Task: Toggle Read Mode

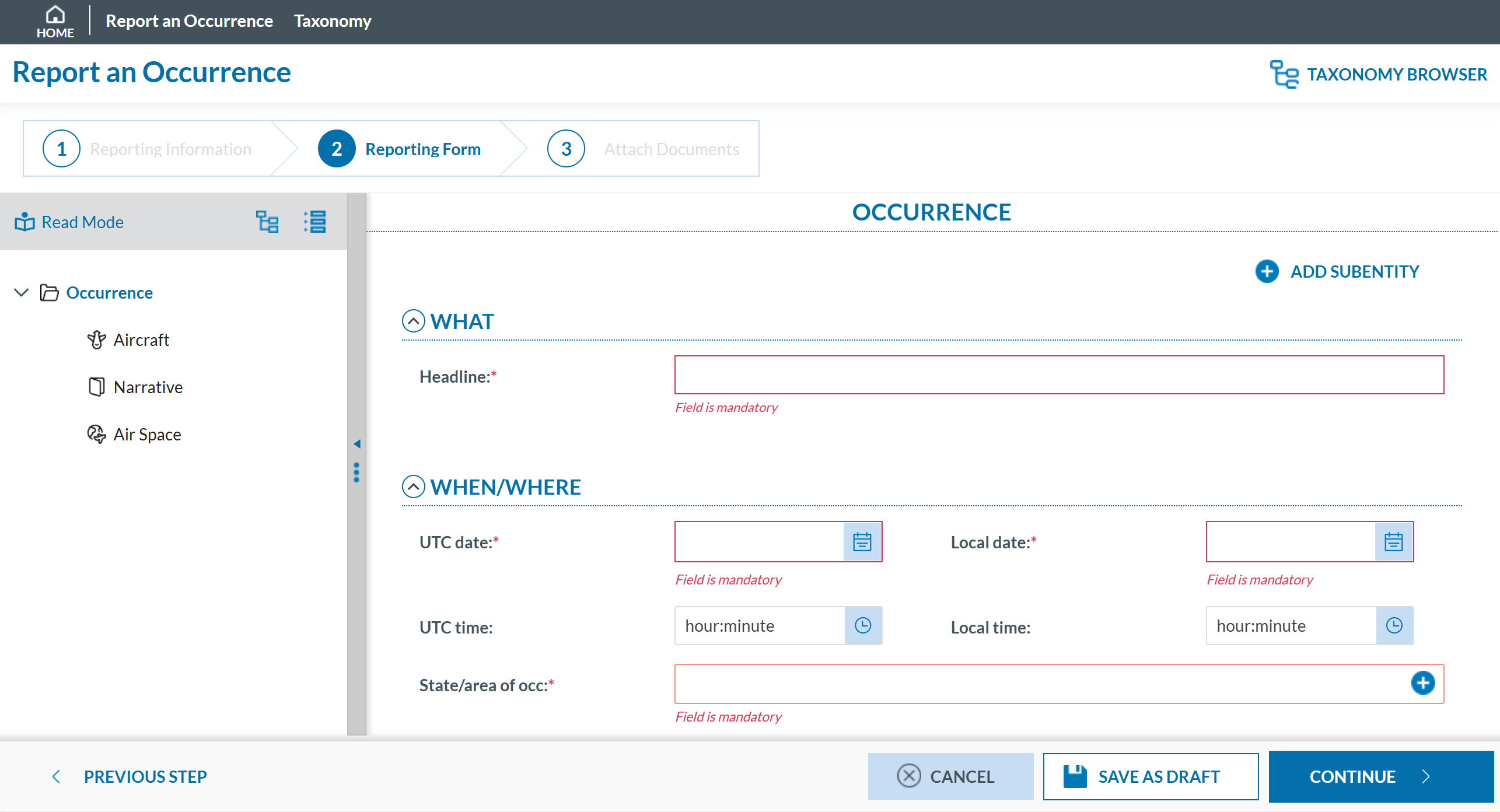Action: point(69,222)
